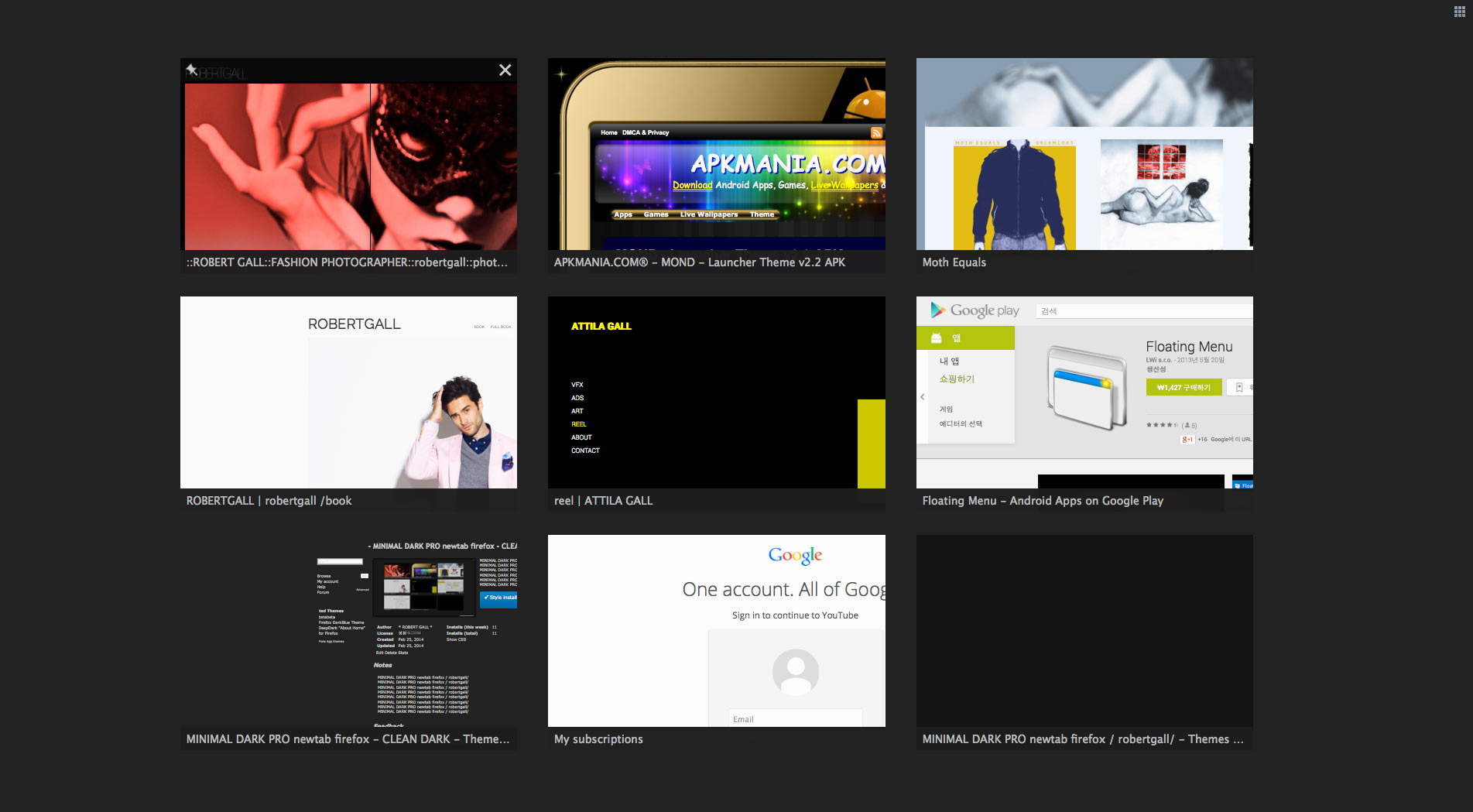Click the 'ROBERTGALL | robertgall /book' title

coord(269,501)
